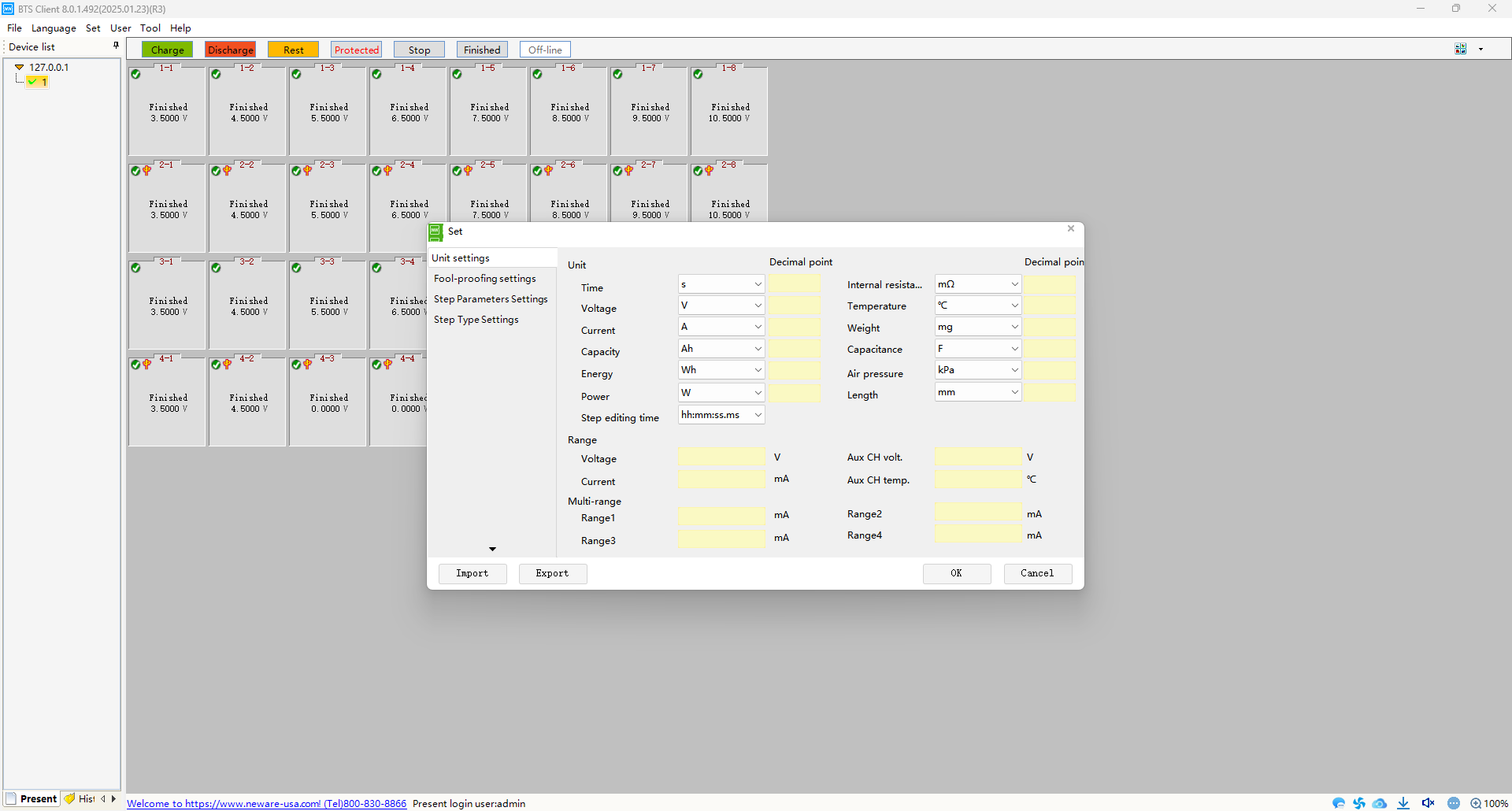Screen dimensions: 1512x811
Task: Collapse the 127.0.0.1 device tree node
Action: [x=20, y=68]
